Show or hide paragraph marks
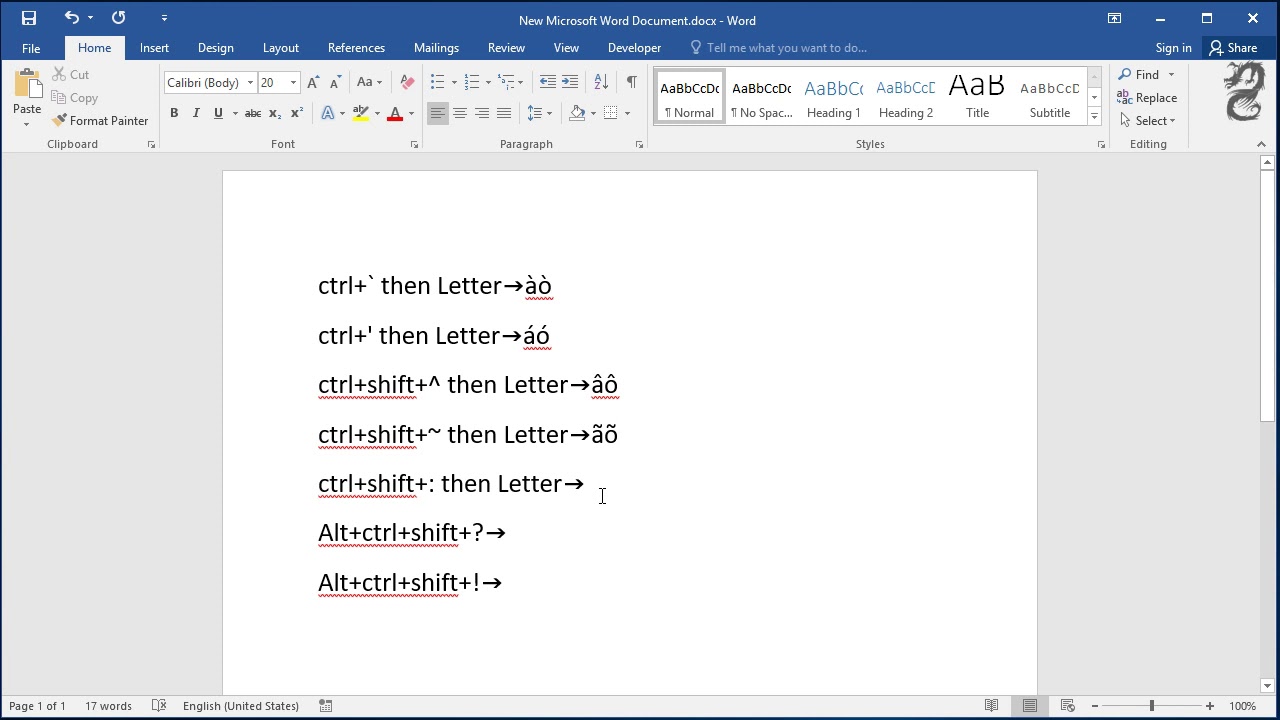 click(x=631, y=83)
